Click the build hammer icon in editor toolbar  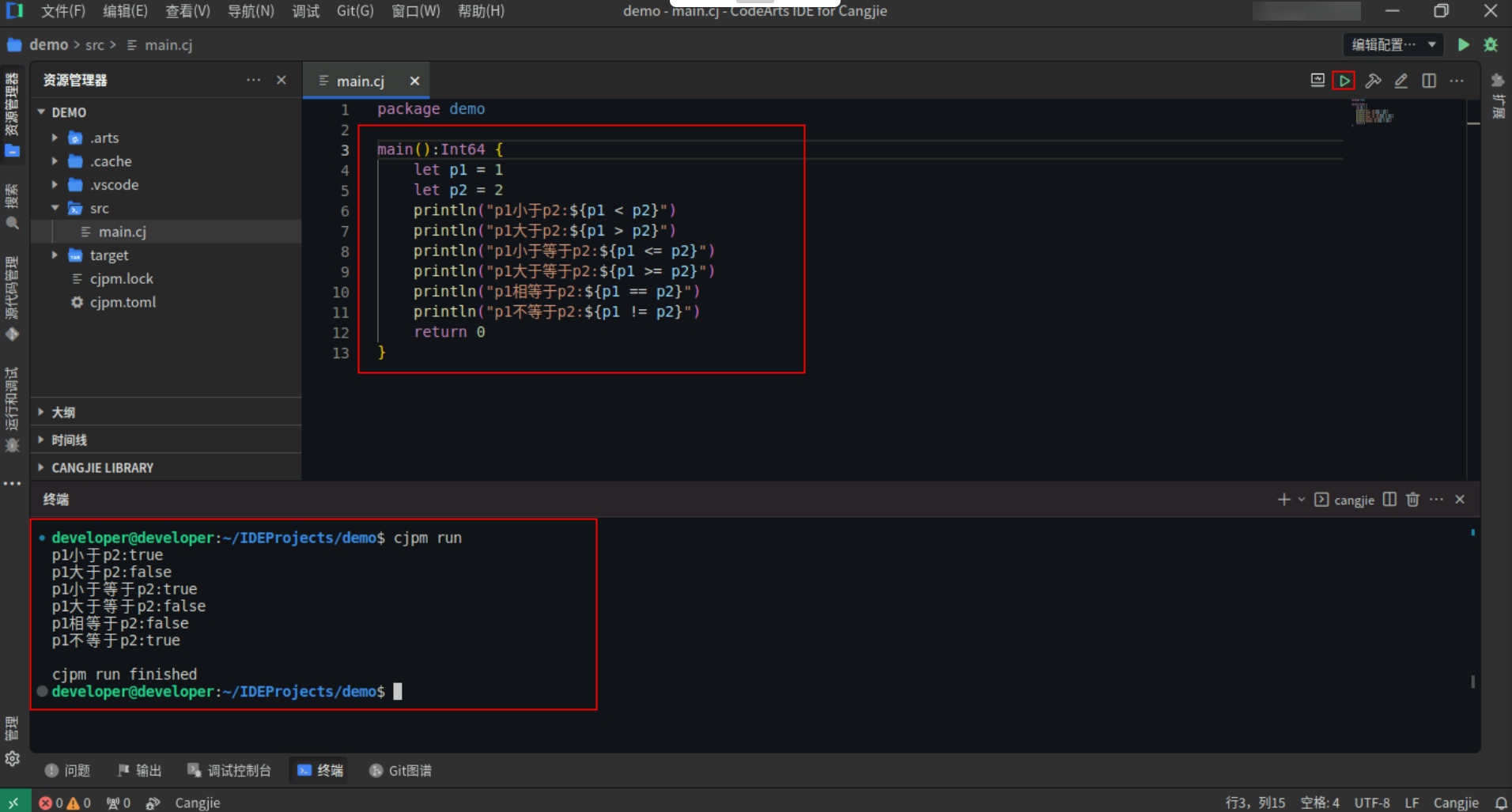coord(1373,81)
